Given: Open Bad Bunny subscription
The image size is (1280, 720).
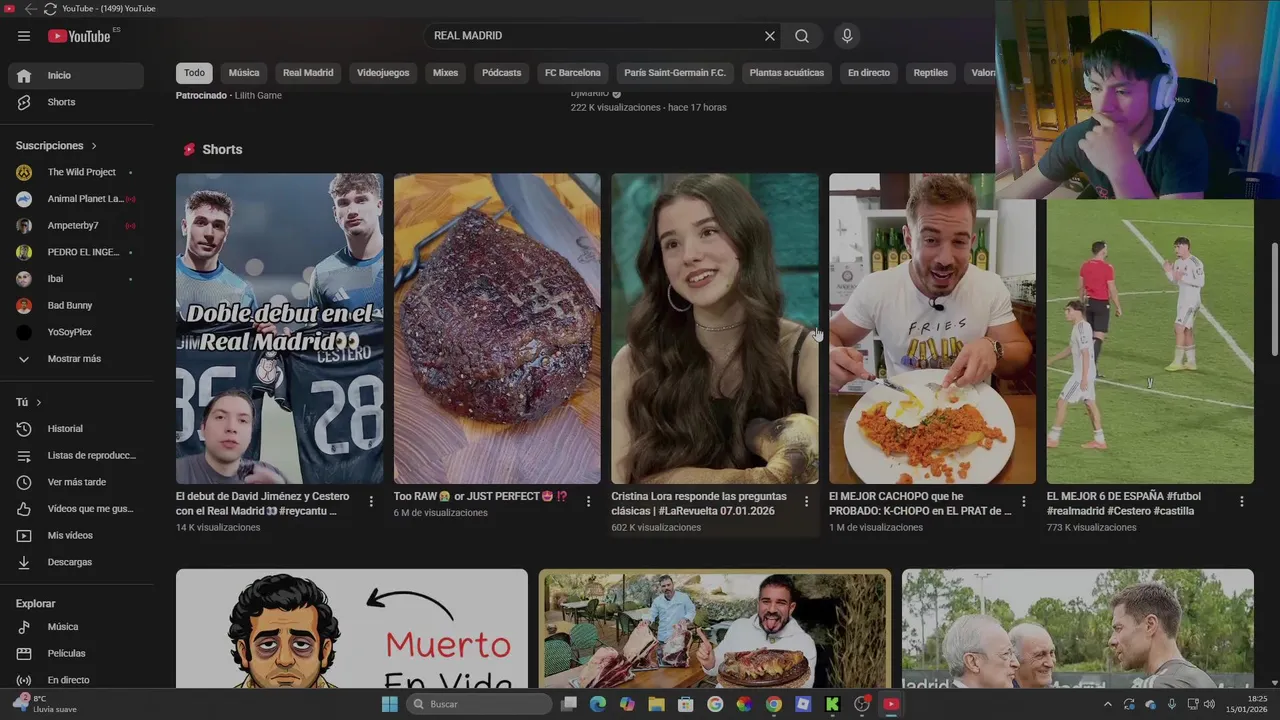Looking at the screenshot, I should 76,305.
